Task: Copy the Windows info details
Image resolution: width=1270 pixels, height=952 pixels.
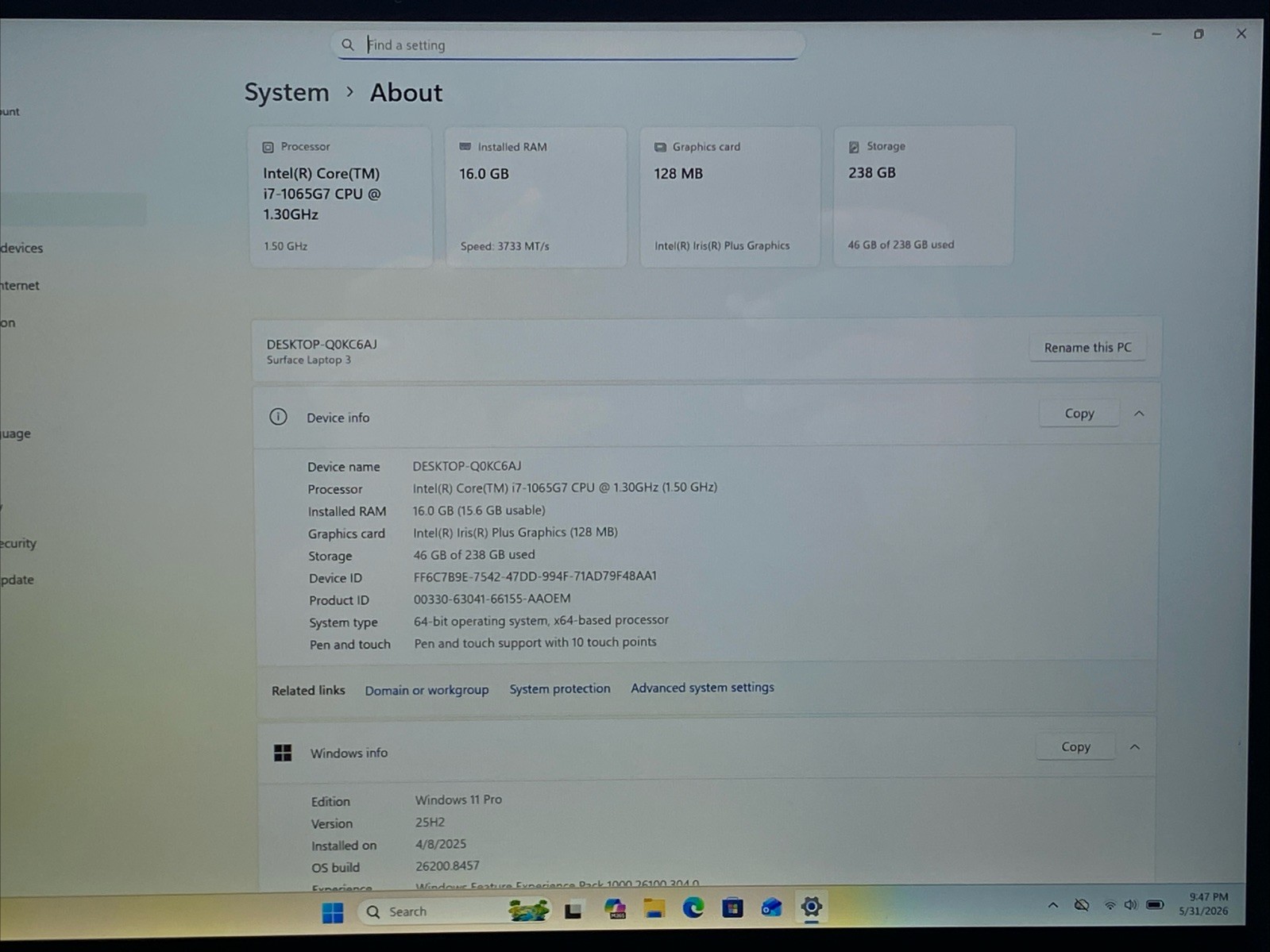Action: [1075, 746]
